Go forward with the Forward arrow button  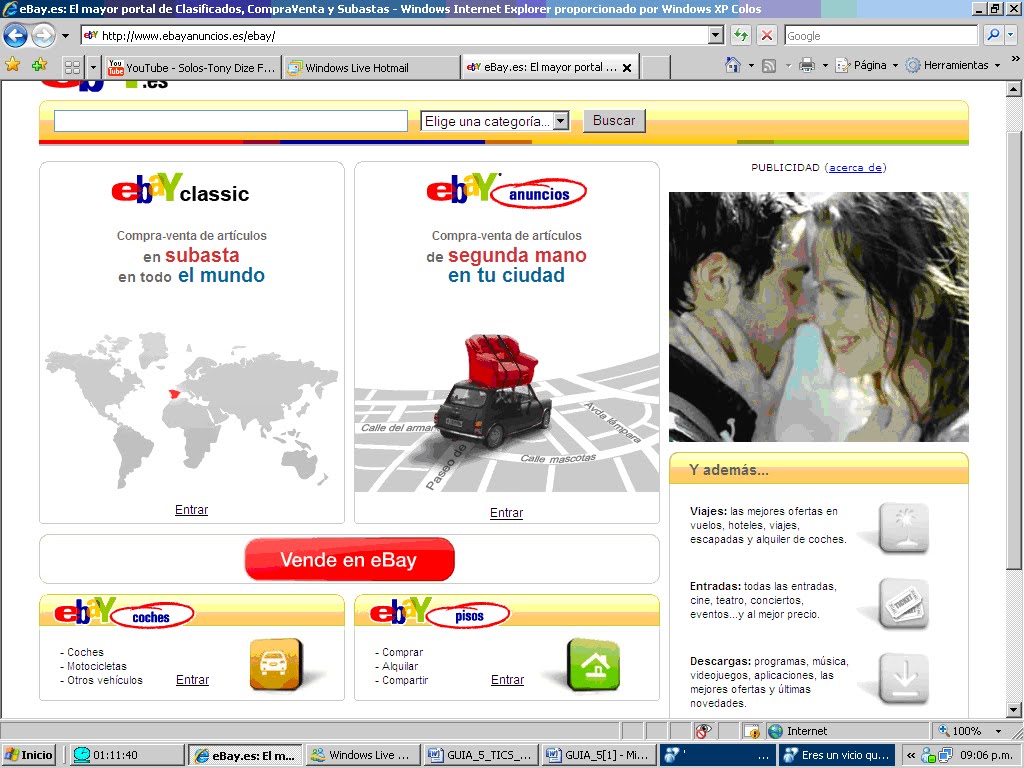coord(43,35)
